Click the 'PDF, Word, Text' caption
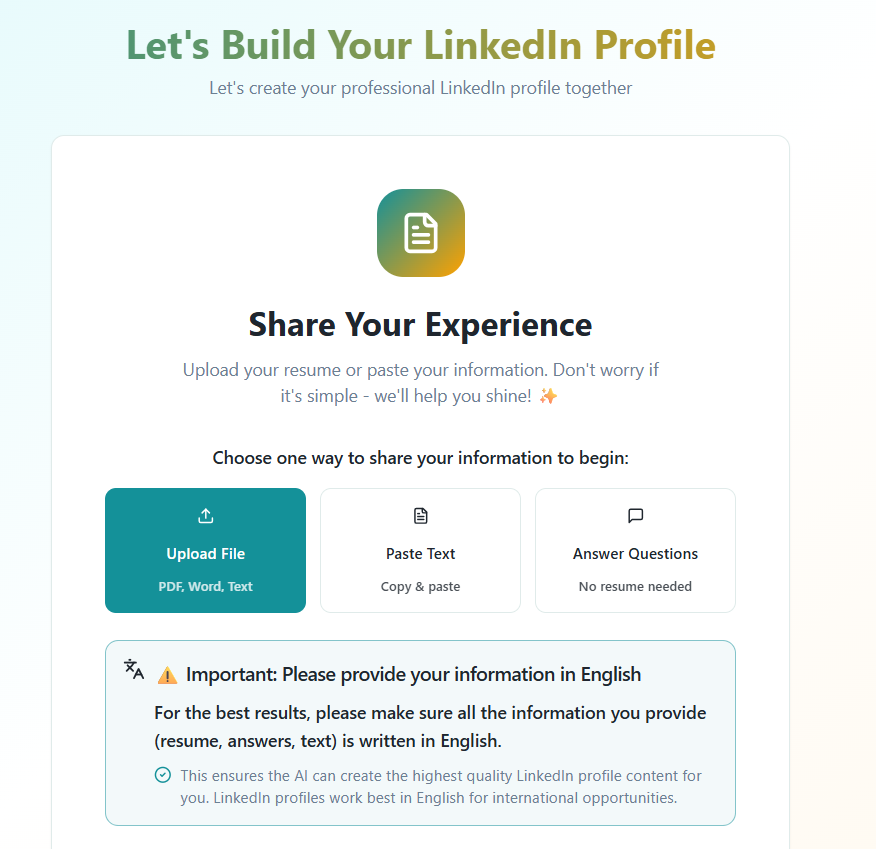The image size is (876, 849). tap(205, 587)
